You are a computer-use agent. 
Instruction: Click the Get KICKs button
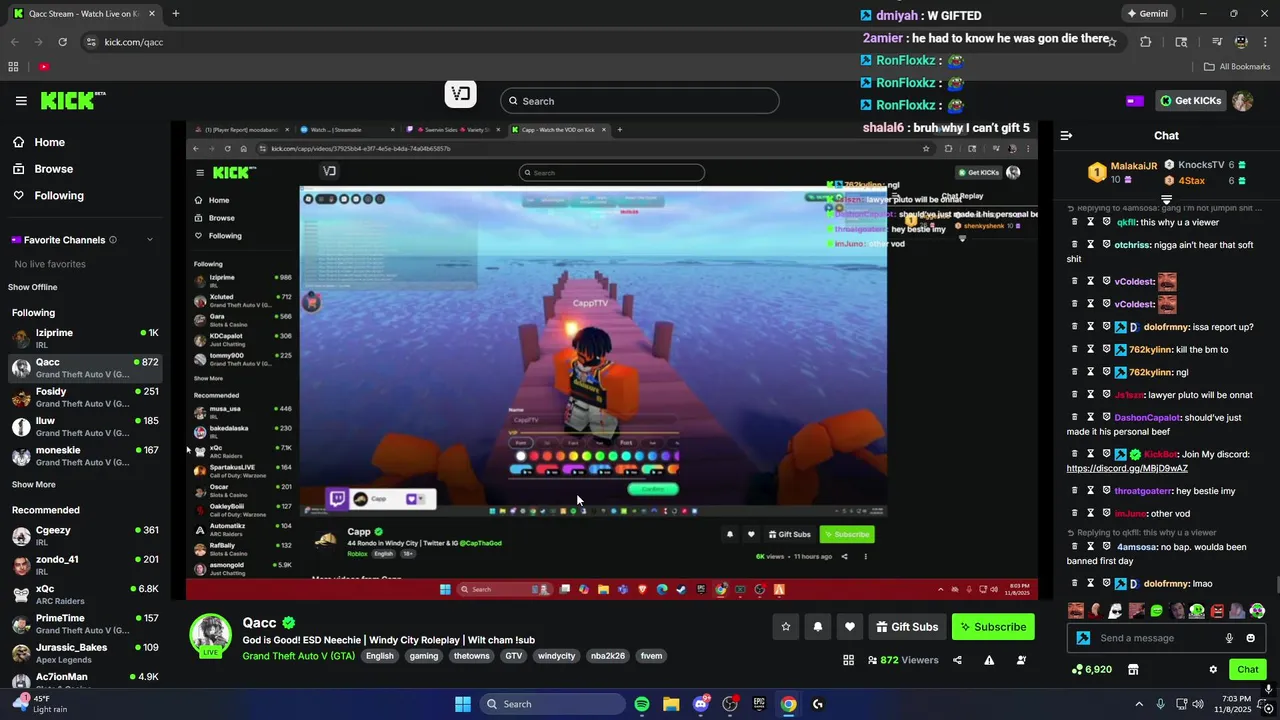click(x=1190, y=101)
